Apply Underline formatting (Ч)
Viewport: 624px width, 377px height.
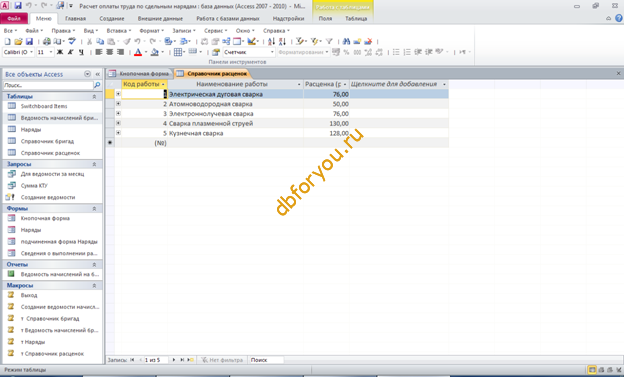pyautogui.click(x=81, y=52)
